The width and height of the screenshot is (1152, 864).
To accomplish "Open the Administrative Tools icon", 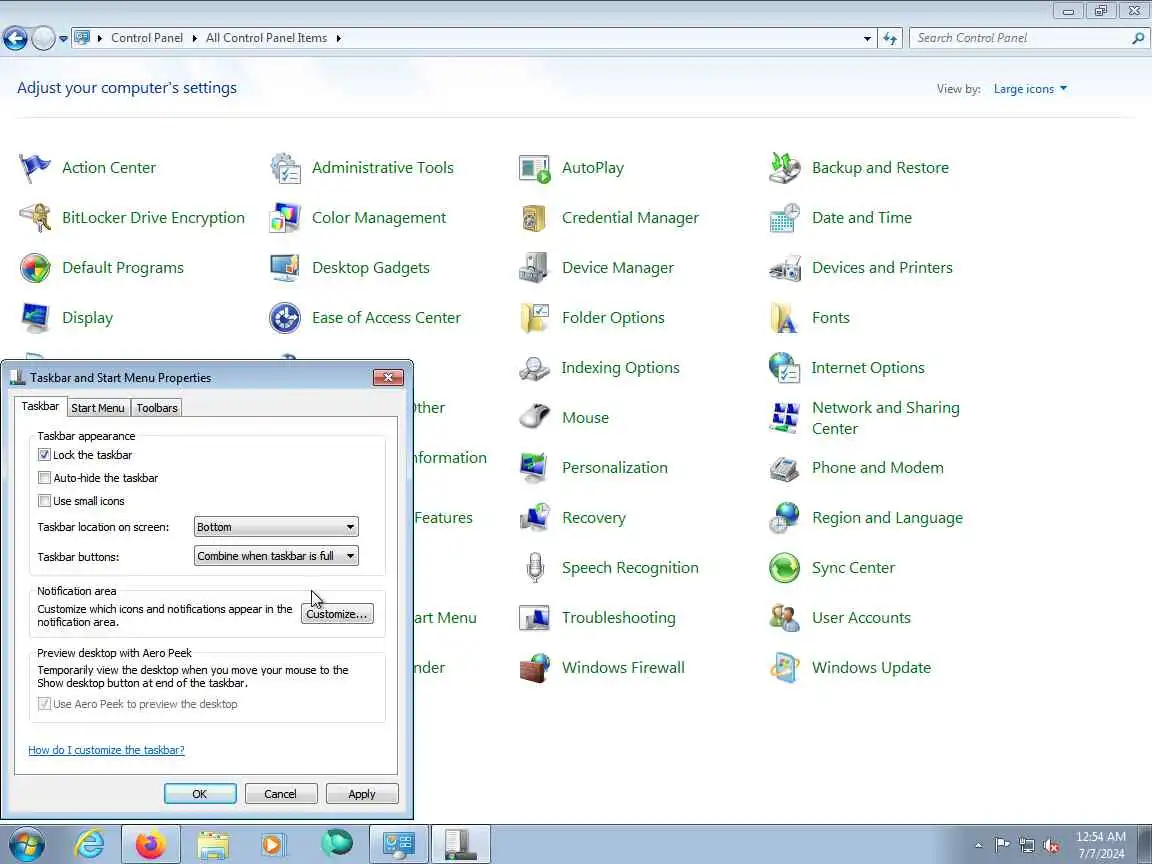I will pos(285,168).
